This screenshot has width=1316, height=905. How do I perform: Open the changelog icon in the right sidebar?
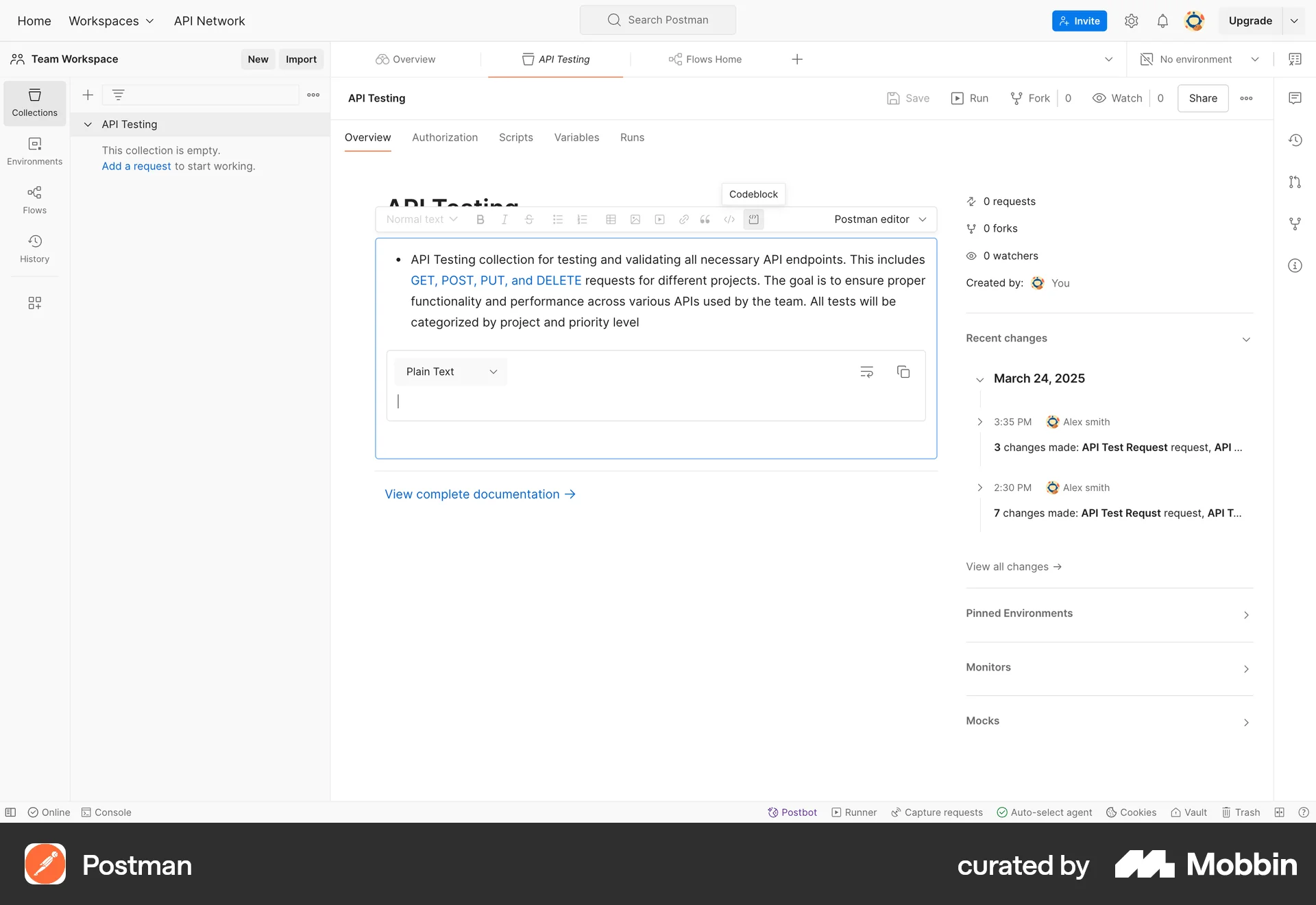1295,141
